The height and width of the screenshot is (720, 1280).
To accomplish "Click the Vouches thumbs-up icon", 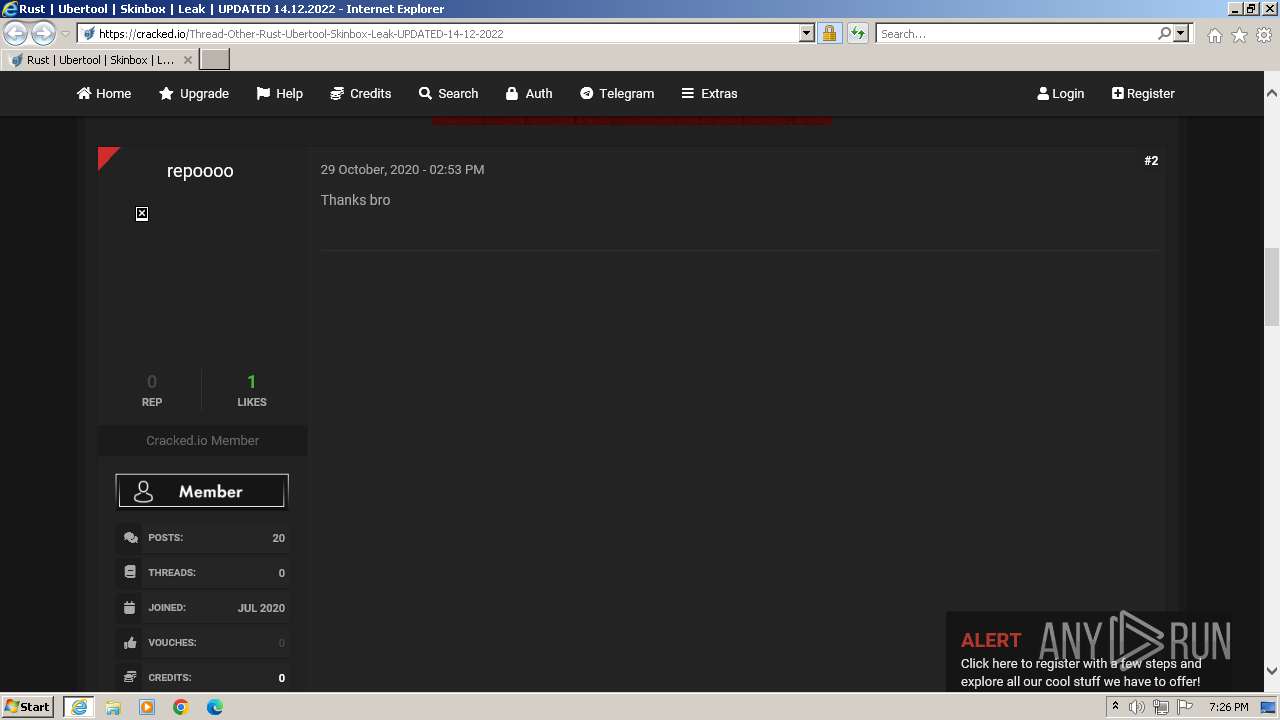I will 130,643.
